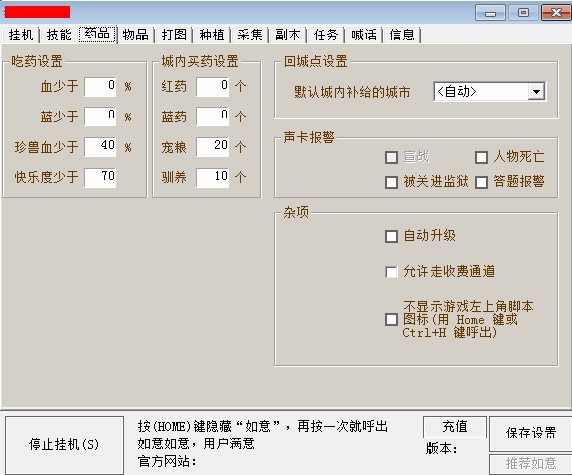Go to the 采集 tab
Screen dimensions: 572x475
[250, 35]
